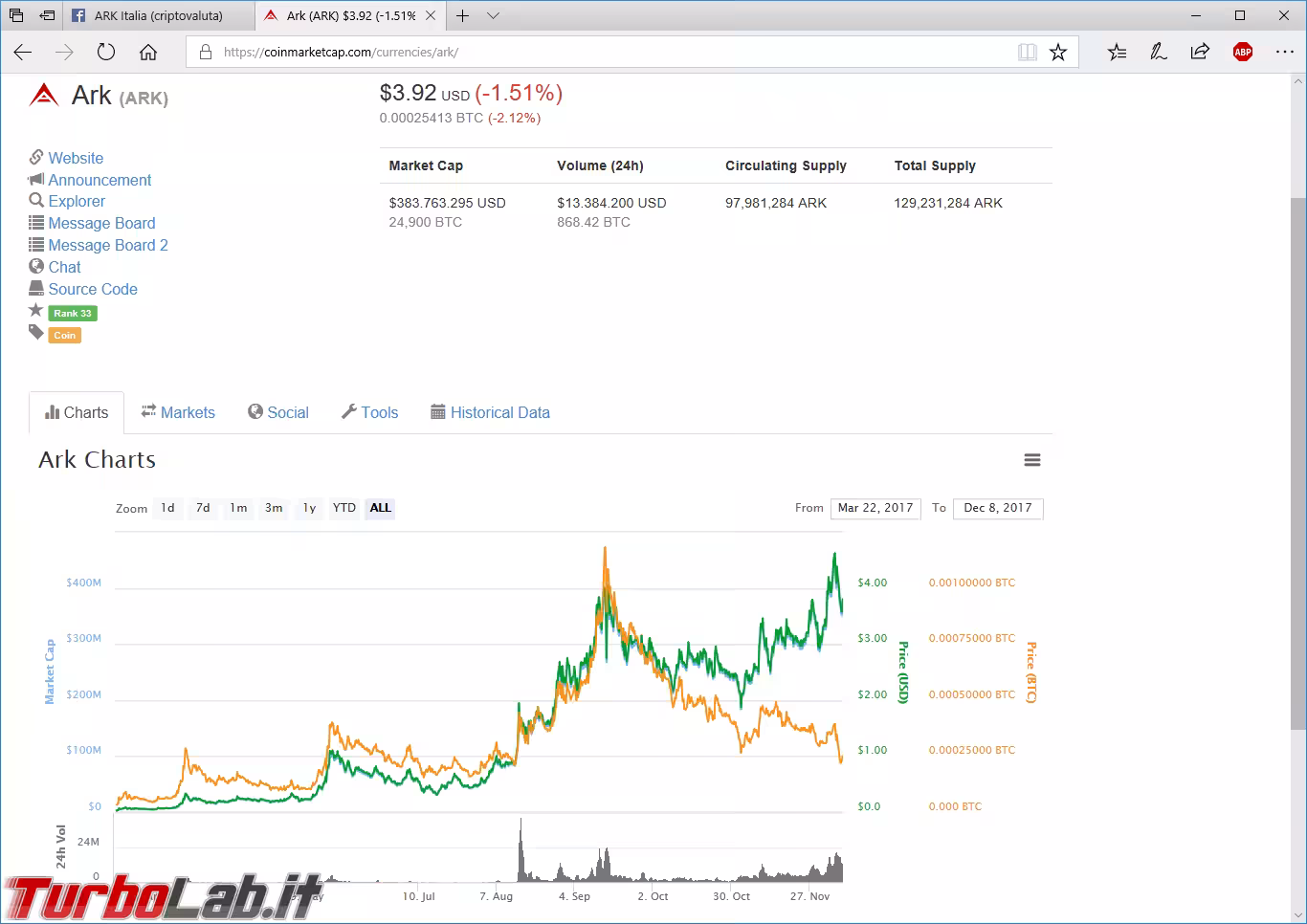Set chart zoom to 1y
The width and height of the screenshot is (1307, 924).
coord(309,508)
